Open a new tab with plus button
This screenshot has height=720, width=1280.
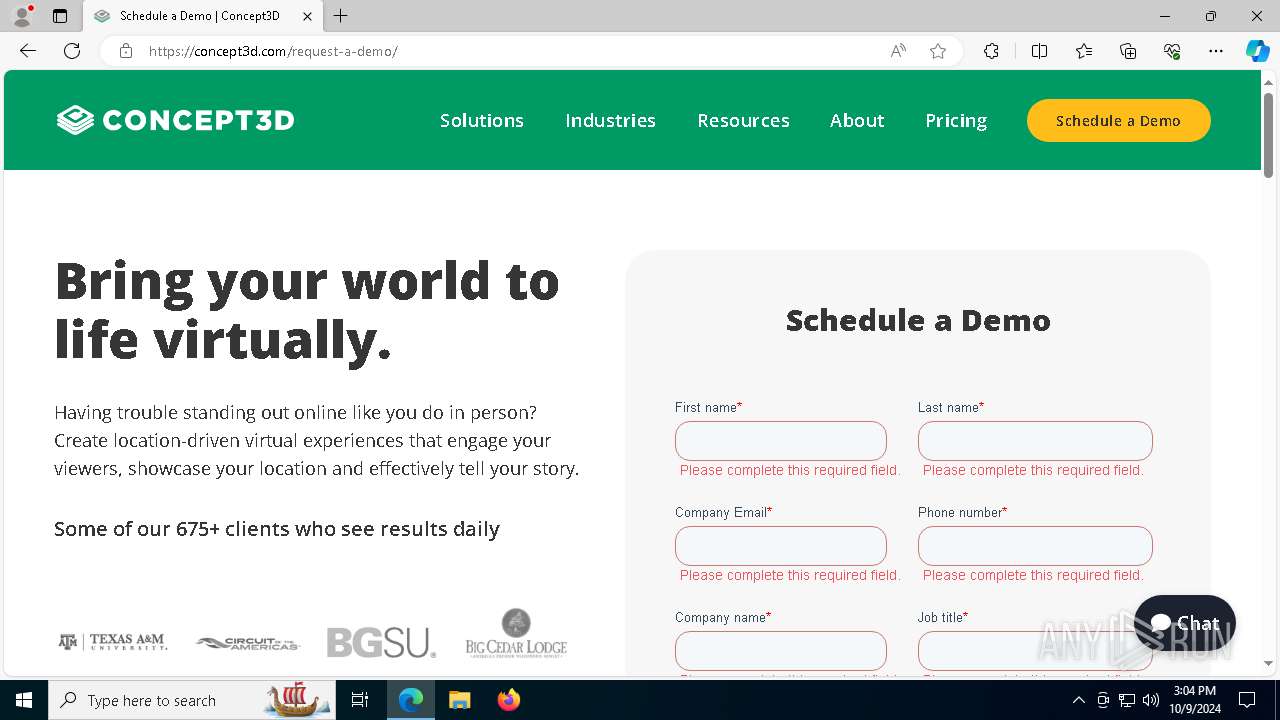click(x=341, y=16)
